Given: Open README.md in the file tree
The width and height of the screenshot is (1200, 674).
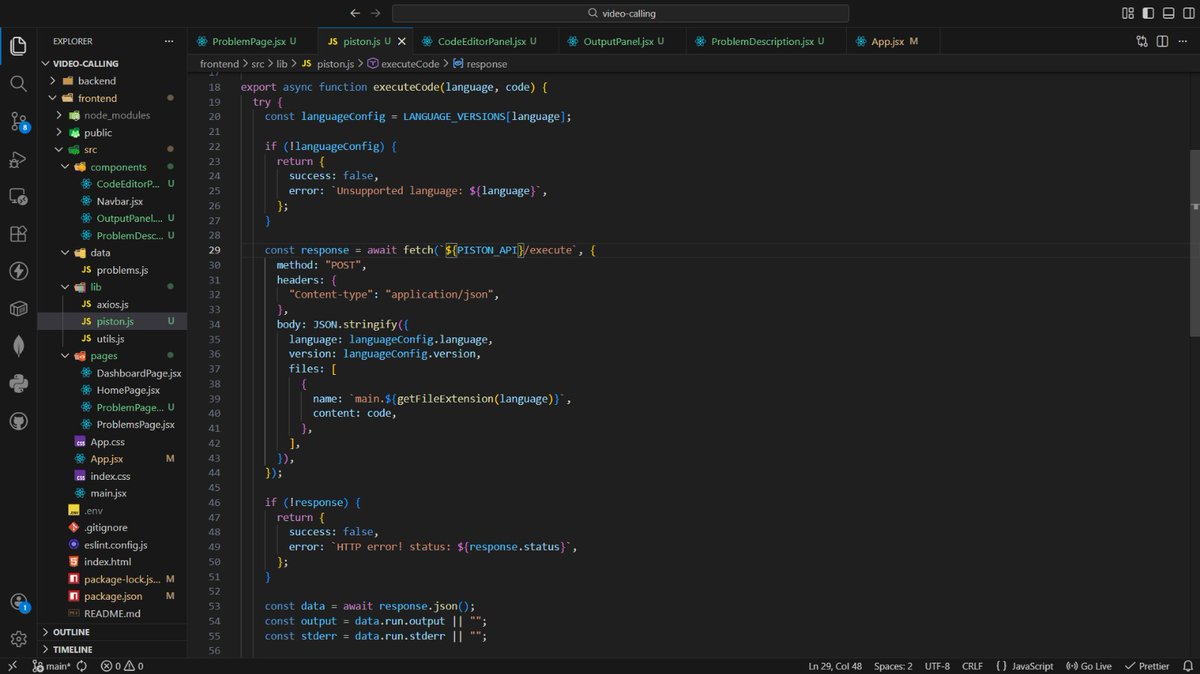Looking at the screenshot, I should point(112,614).
